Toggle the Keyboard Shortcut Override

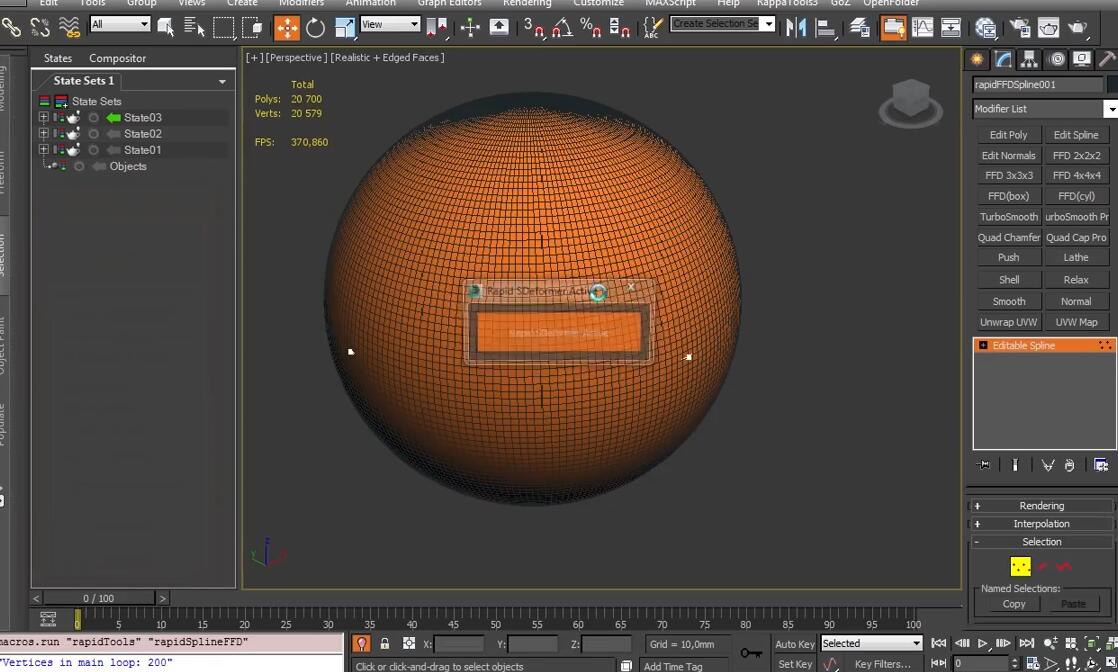tap(499, 27)
